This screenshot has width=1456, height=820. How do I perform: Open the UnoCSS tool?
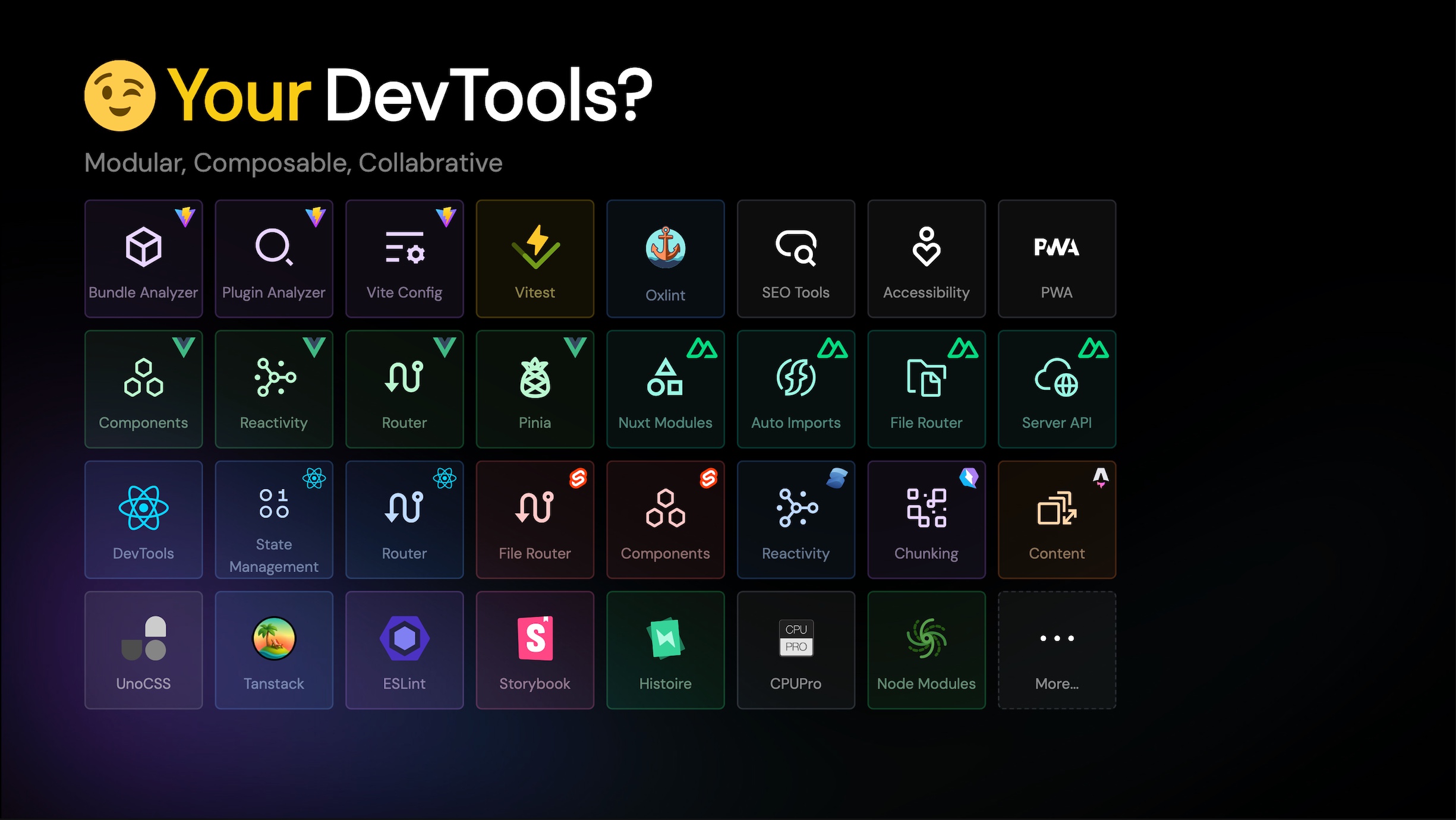coord(143,650)
